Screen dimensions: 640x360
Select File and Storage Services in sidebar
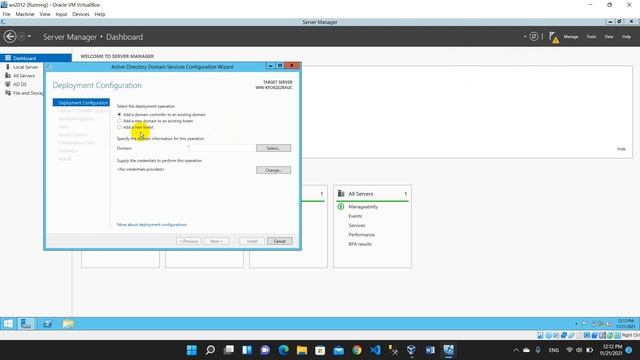point(27,93)
